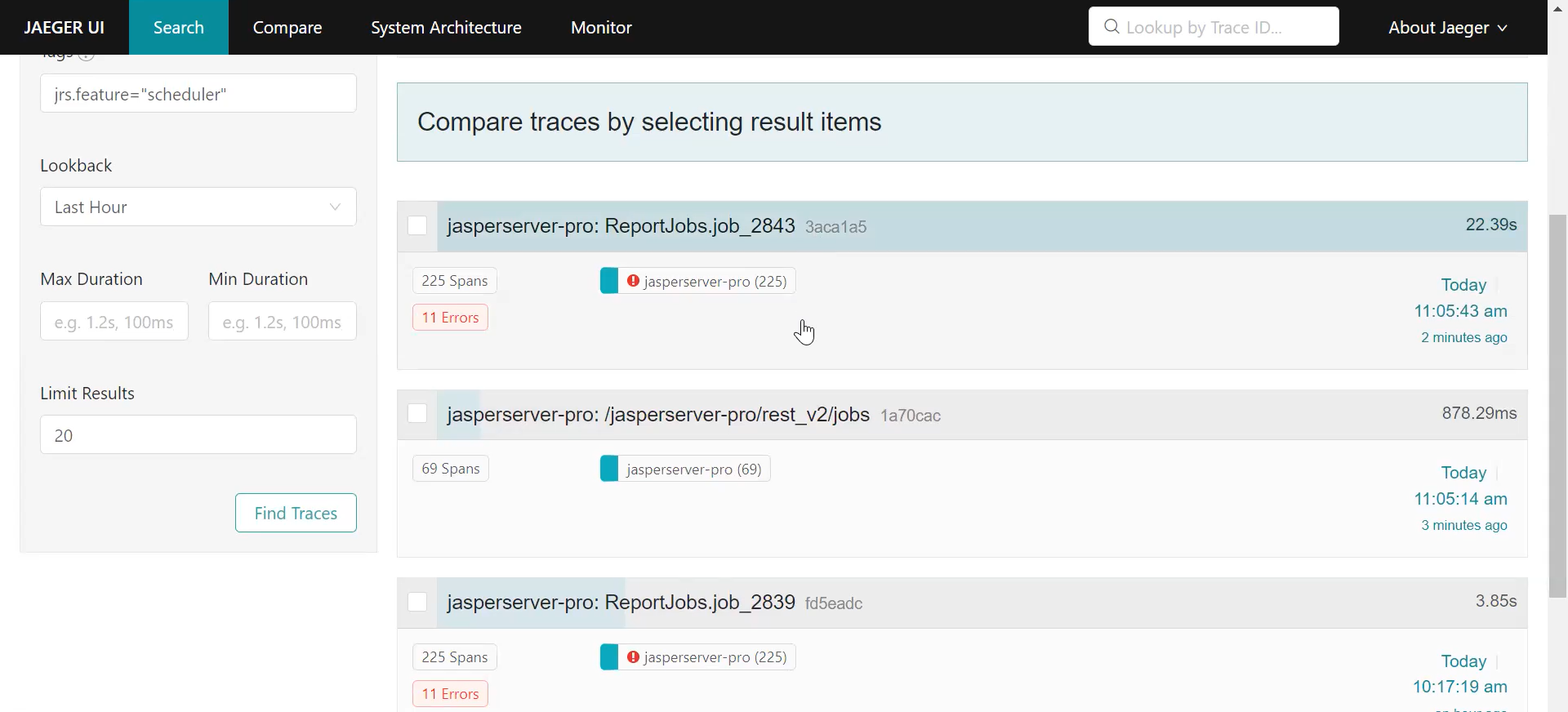Check the box for ReportJobs.job_2839 trace
Image resolution: width=1568 pixels, height=712 pixels.
(x=417, y=602)
